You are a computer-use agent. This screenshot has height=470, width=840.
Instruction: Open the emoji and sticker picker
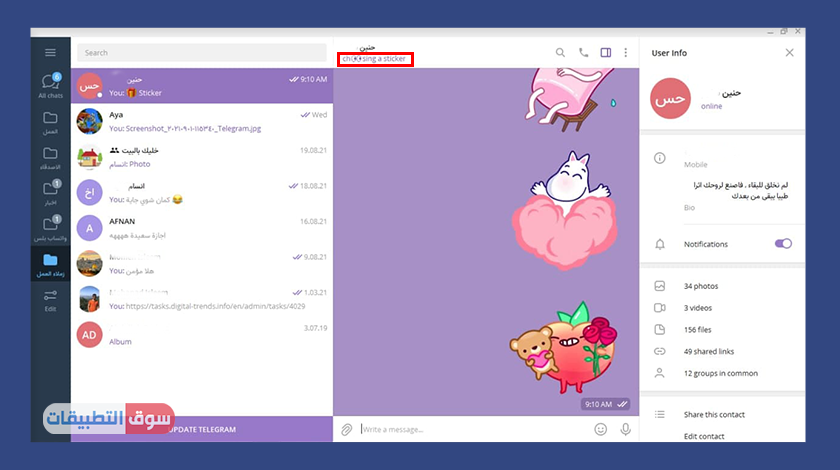(x=601, y=429)
